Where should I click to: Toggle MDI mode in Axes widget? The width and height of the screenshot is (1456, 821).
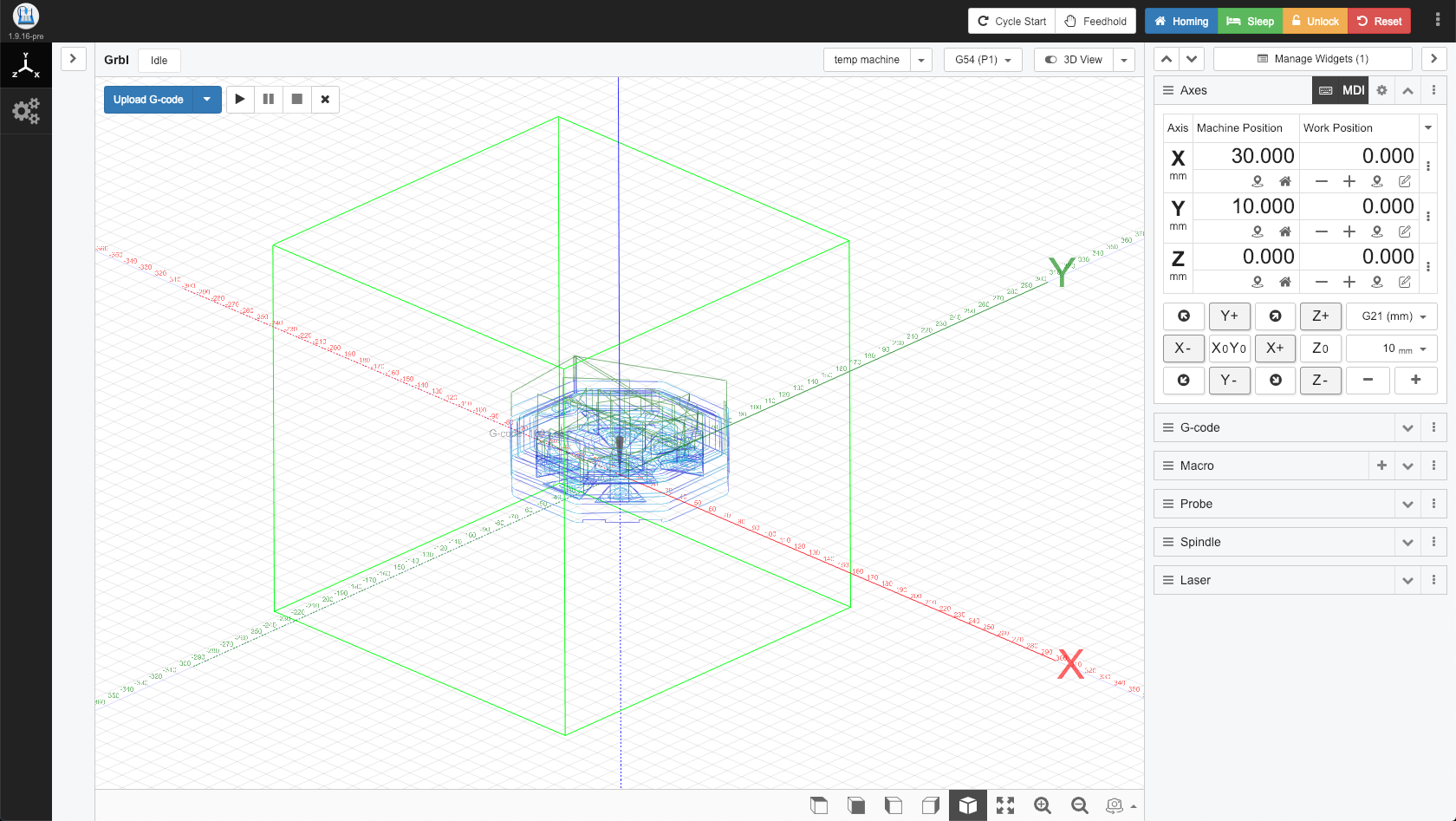click(x=1342, y=90)
